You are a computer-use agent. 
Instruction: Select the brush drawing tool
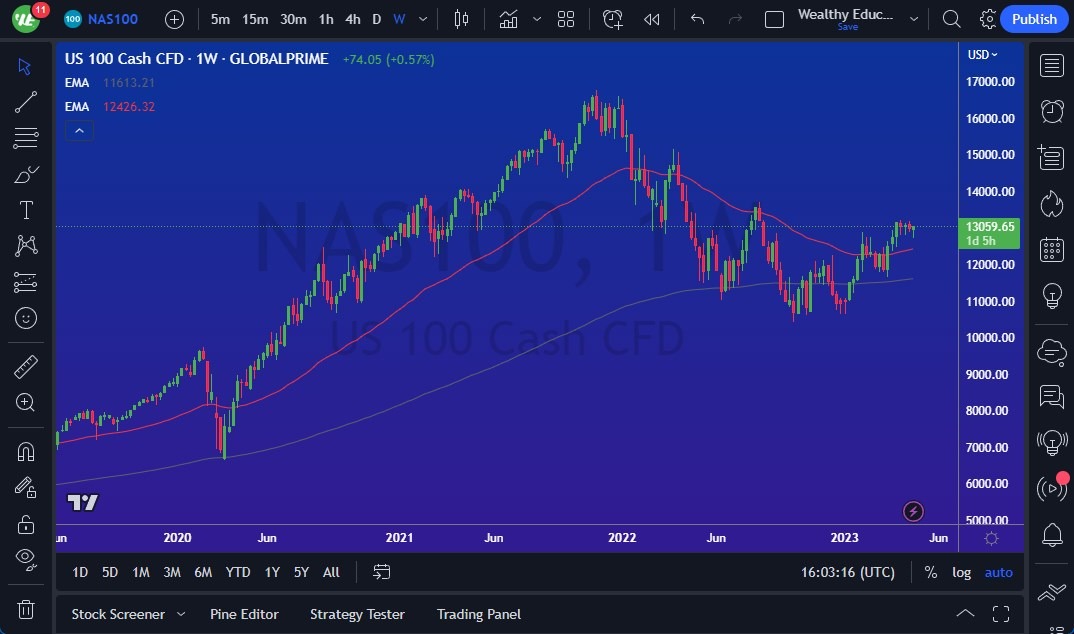(25, 174)
